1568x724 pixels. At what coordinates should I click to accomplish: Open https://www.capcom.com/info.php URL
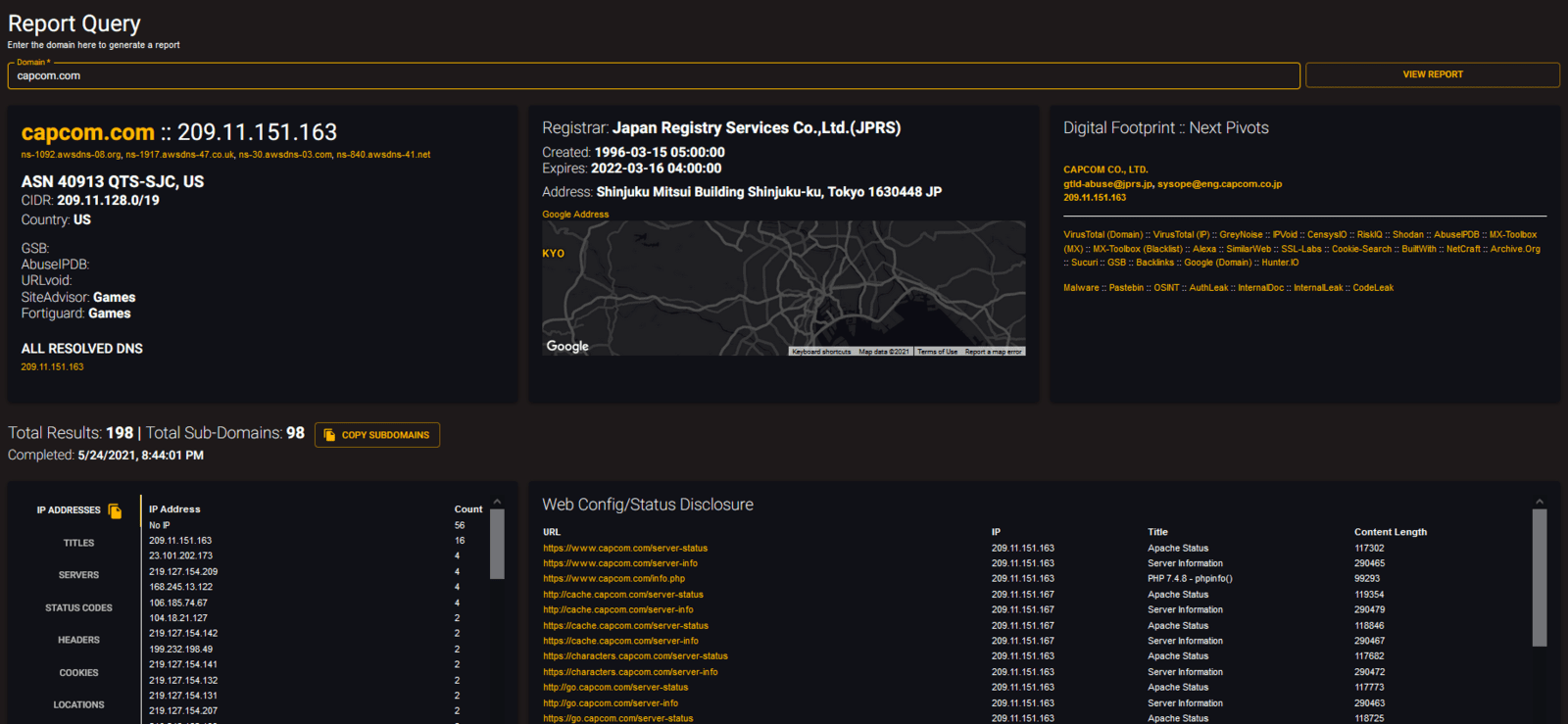click(614, 579)
